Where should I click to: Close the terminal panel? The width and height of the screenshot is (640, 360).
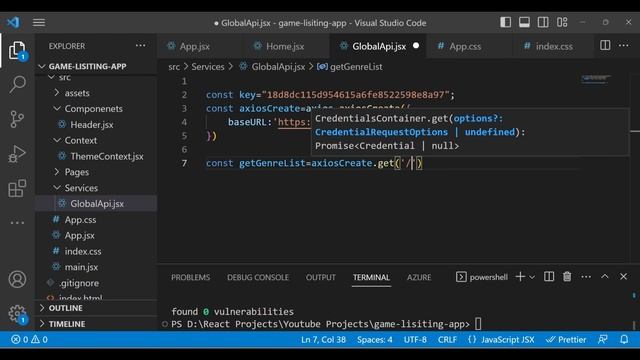click(x=623, y=277)
